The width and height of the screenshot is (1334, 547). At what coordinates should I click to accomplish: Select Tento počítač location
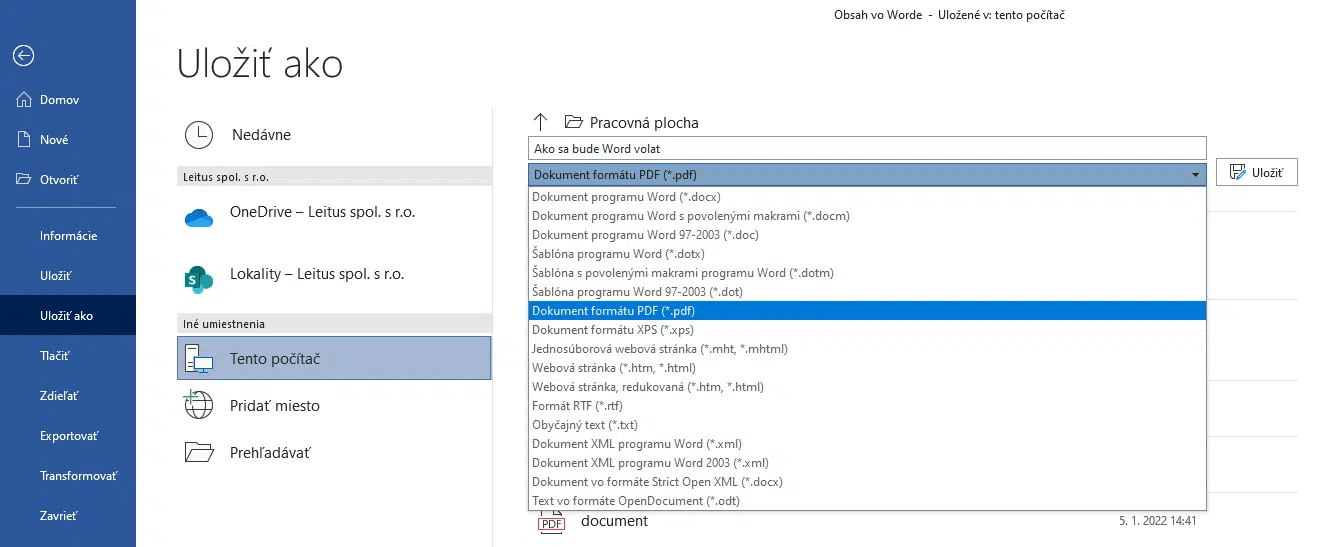334,358
